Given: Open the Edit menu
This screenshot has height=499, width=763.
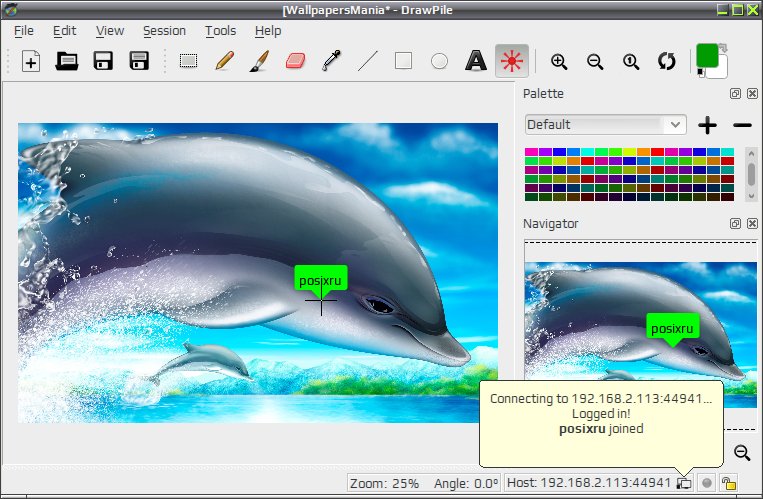Looking at the screenshot, I should tap(64, 31).
